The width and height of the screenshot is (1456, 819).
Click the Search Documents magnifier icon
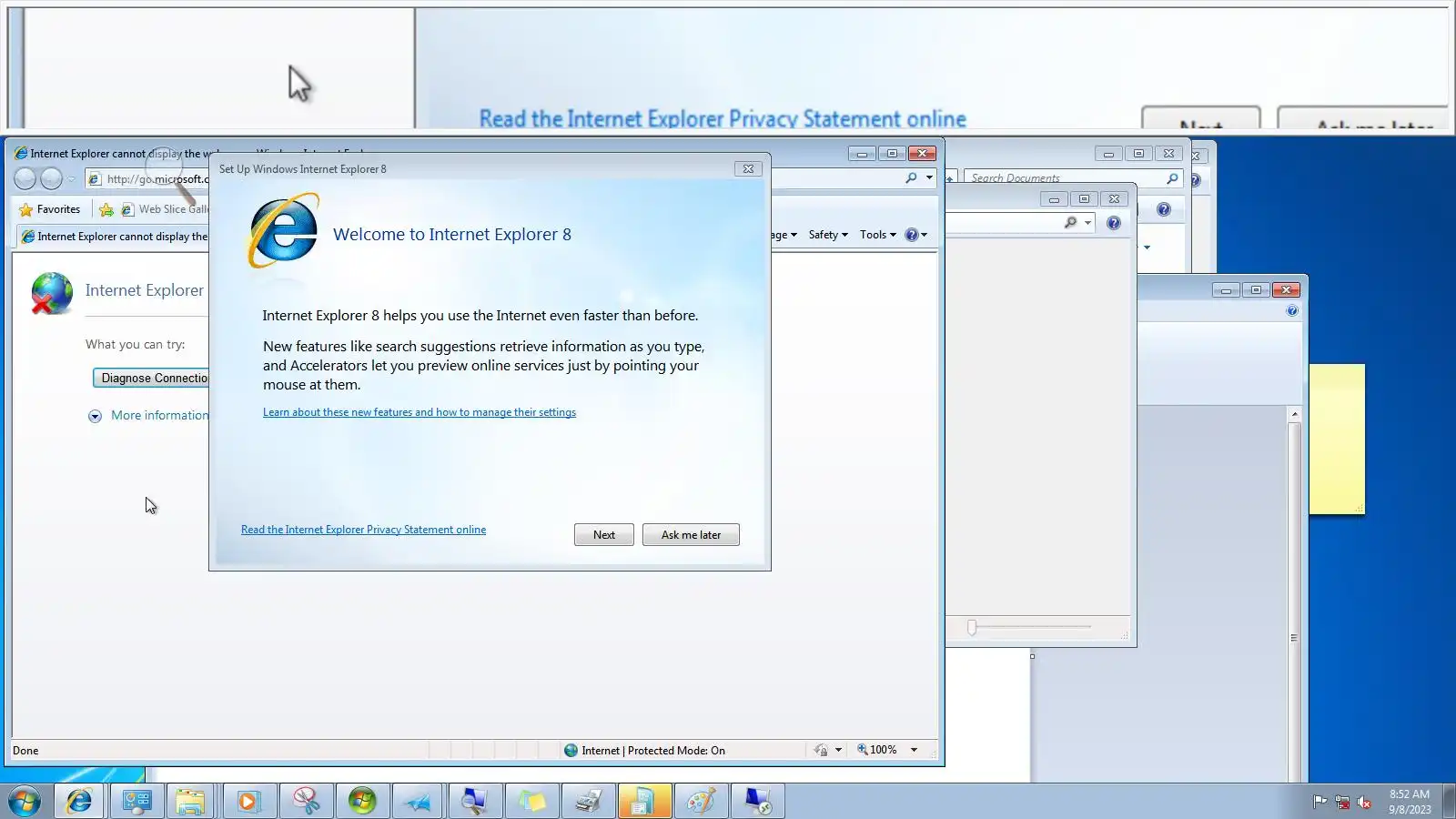point(1172,178)
